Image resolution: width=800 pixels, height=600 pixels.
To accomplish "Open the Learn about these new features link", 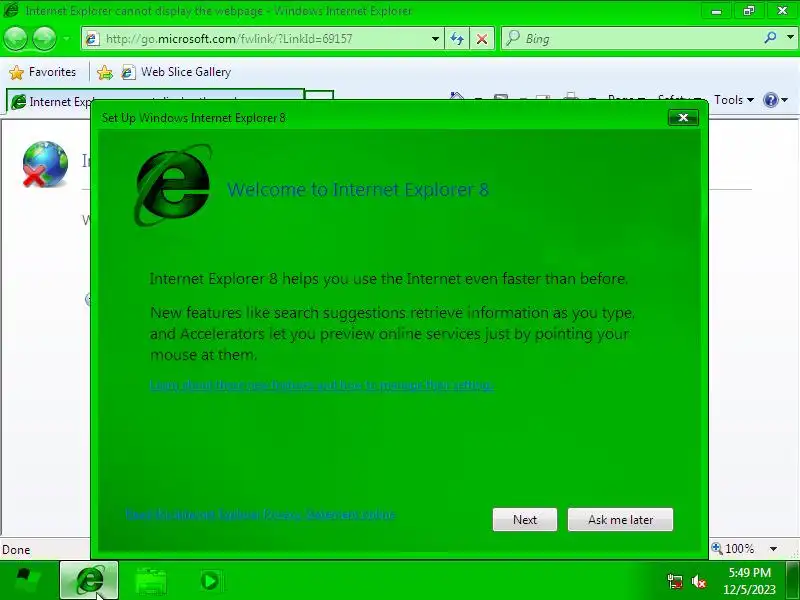I will click(322, 385).
